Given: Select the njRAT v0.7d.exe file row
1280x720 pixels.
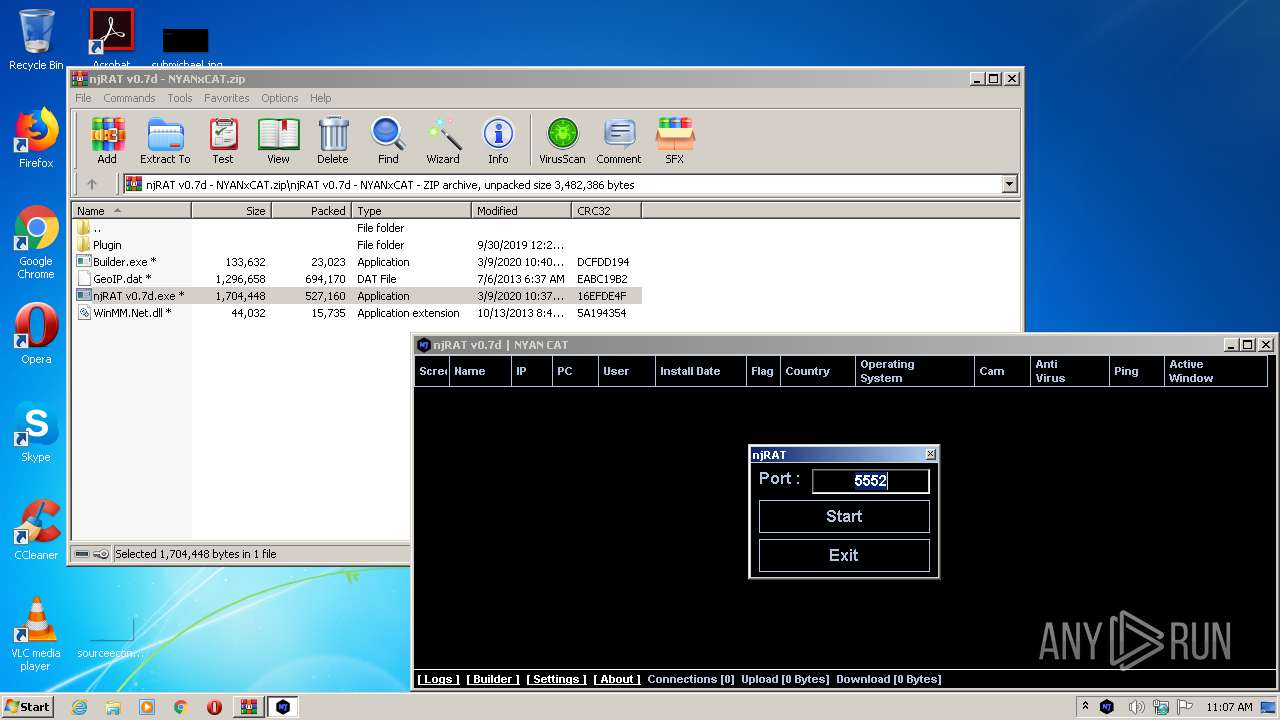Looking at the screenshot, I should [356, 296].
